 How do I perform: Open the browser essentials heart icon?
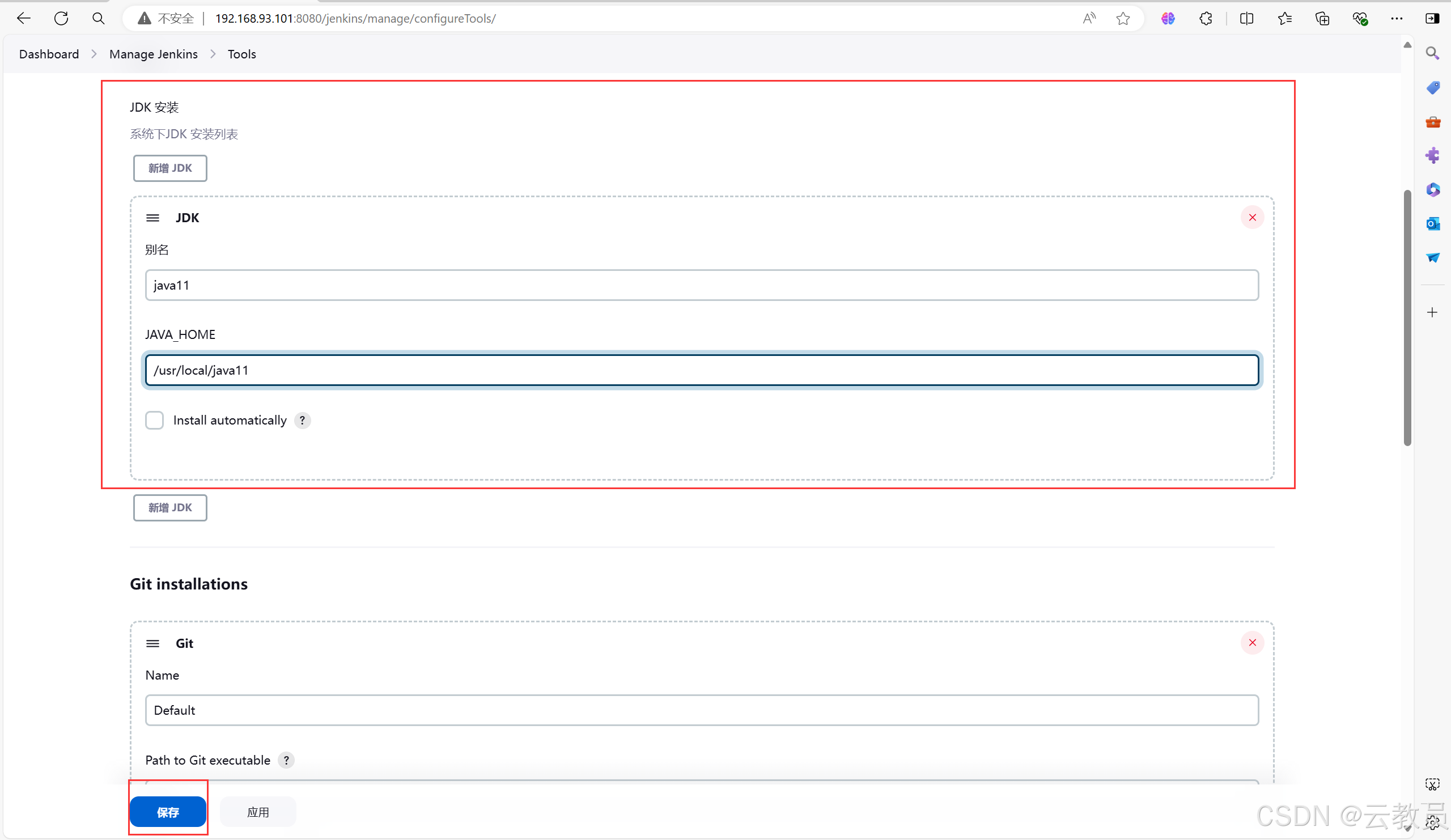pos(1360,19)
